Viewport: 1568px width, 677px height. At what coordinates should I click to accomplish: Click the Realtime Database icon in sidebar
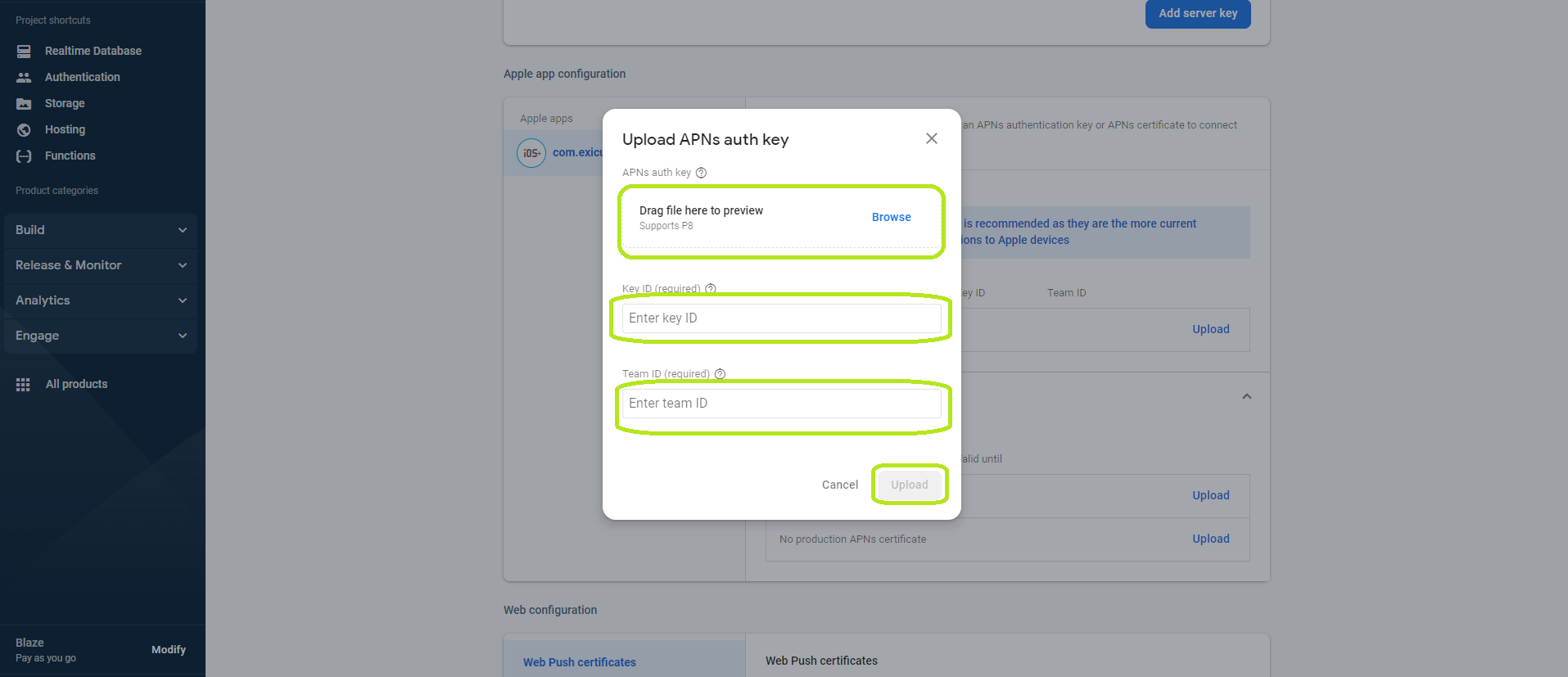tap(24, 51)
